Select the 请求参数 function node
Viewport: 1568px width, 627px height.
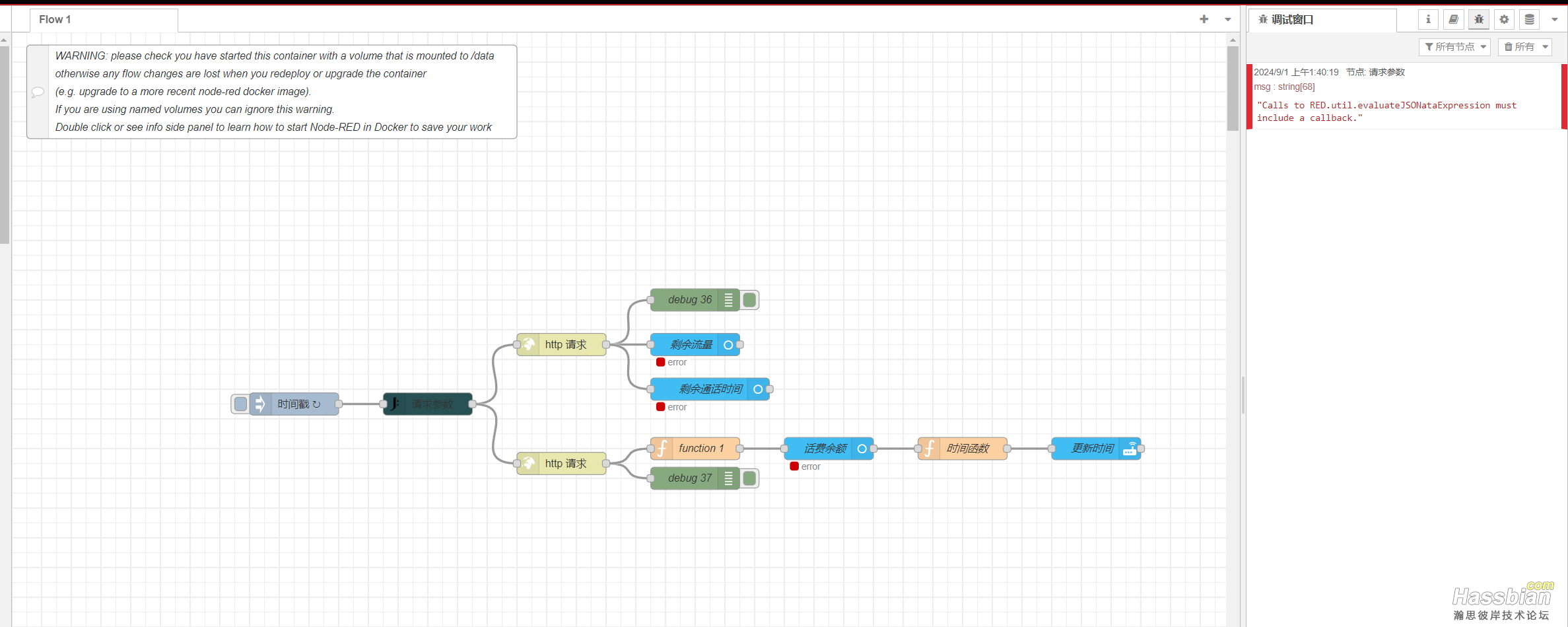(x=428, y=404)
